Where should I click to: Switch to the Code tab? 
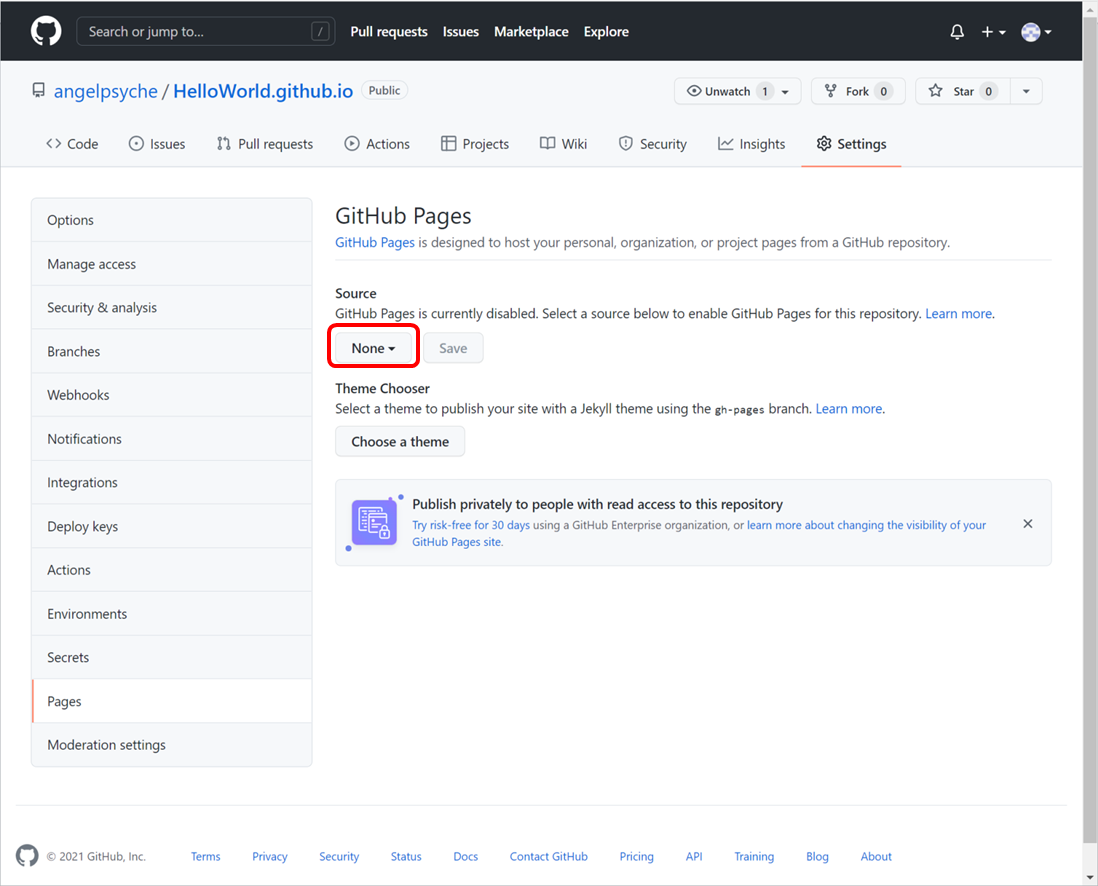pyautogui.click(x=72, y=144)
